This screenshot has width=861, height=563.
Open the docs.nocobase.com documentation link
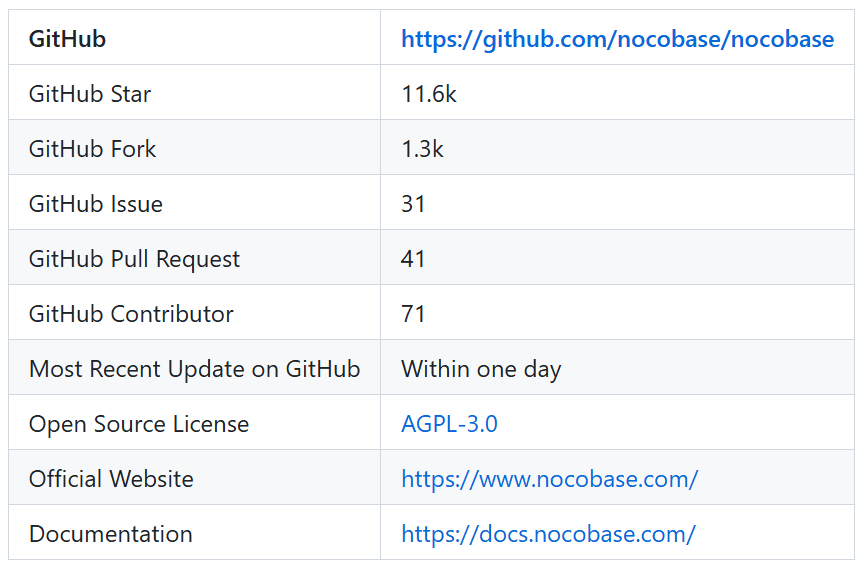click(549, 534)
